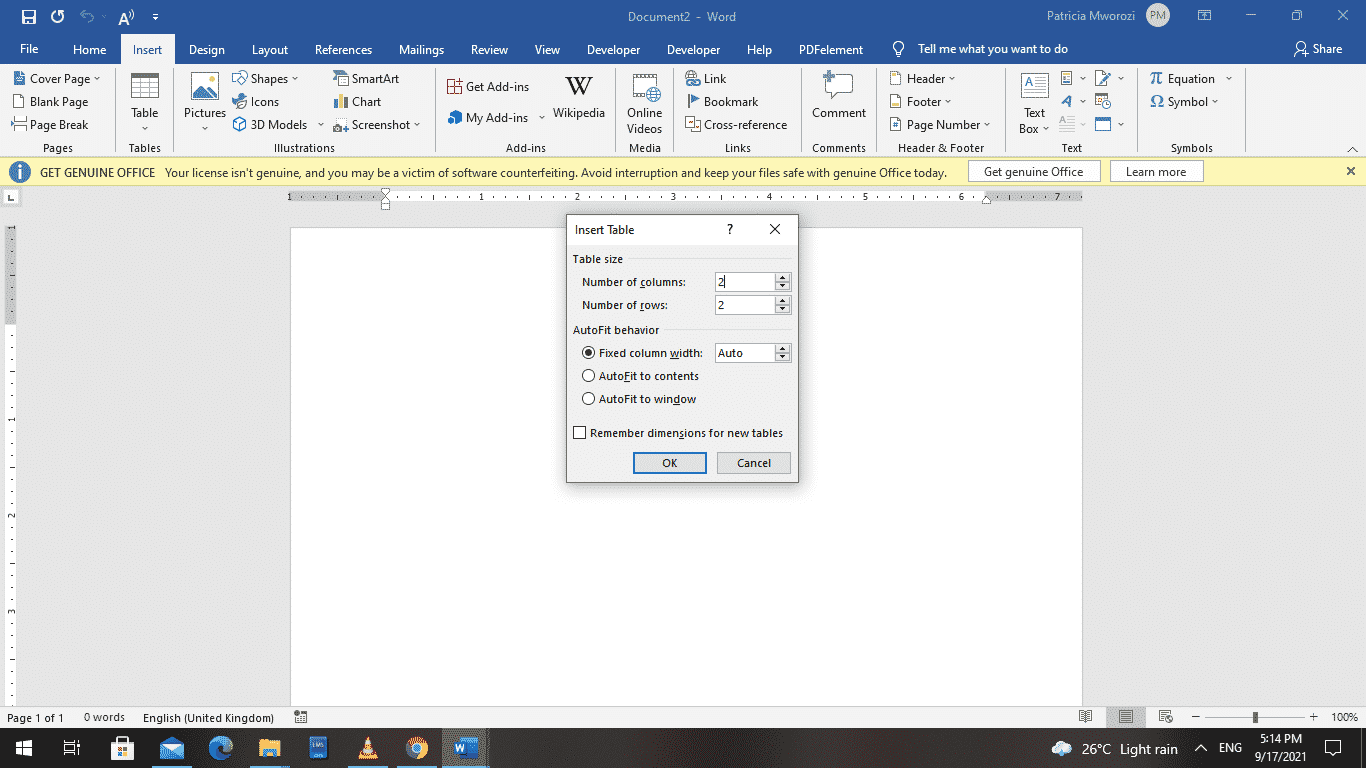Select the Fixed column width radio button
Image resolution: width=1366 pixels, height=768 pixels.
(x=588, y=353)
